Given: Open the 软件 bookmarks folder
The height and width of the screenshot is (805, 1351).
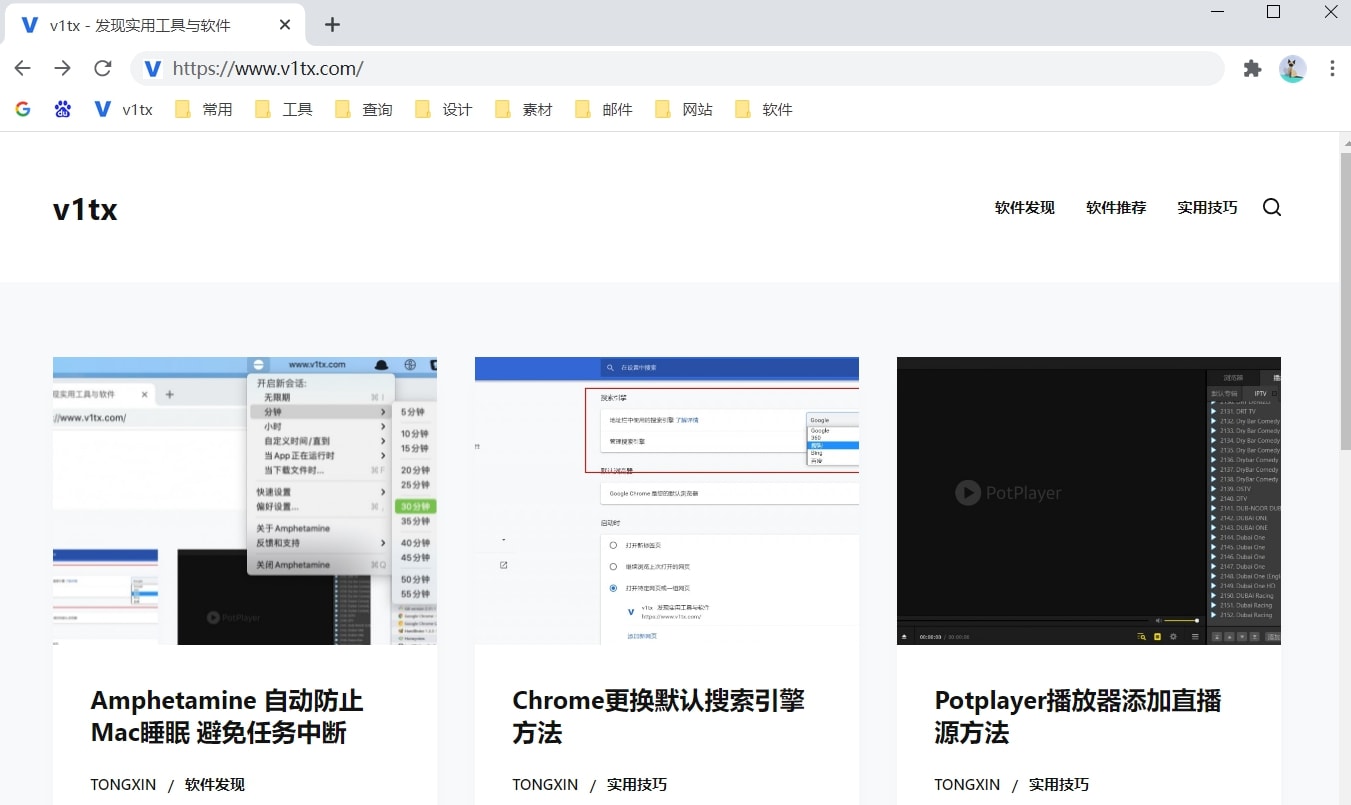Looking at the screenshot, I should point(763,109).
